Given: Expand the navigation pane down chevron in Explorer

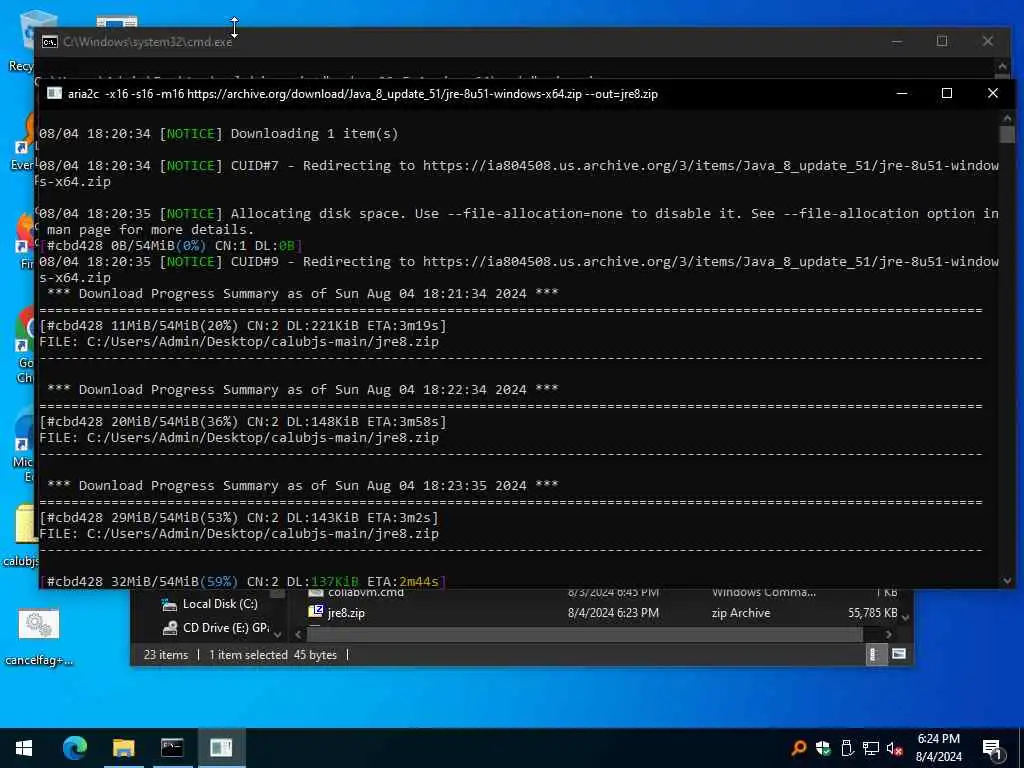Looking at the screenshot, I should point(278,634).
